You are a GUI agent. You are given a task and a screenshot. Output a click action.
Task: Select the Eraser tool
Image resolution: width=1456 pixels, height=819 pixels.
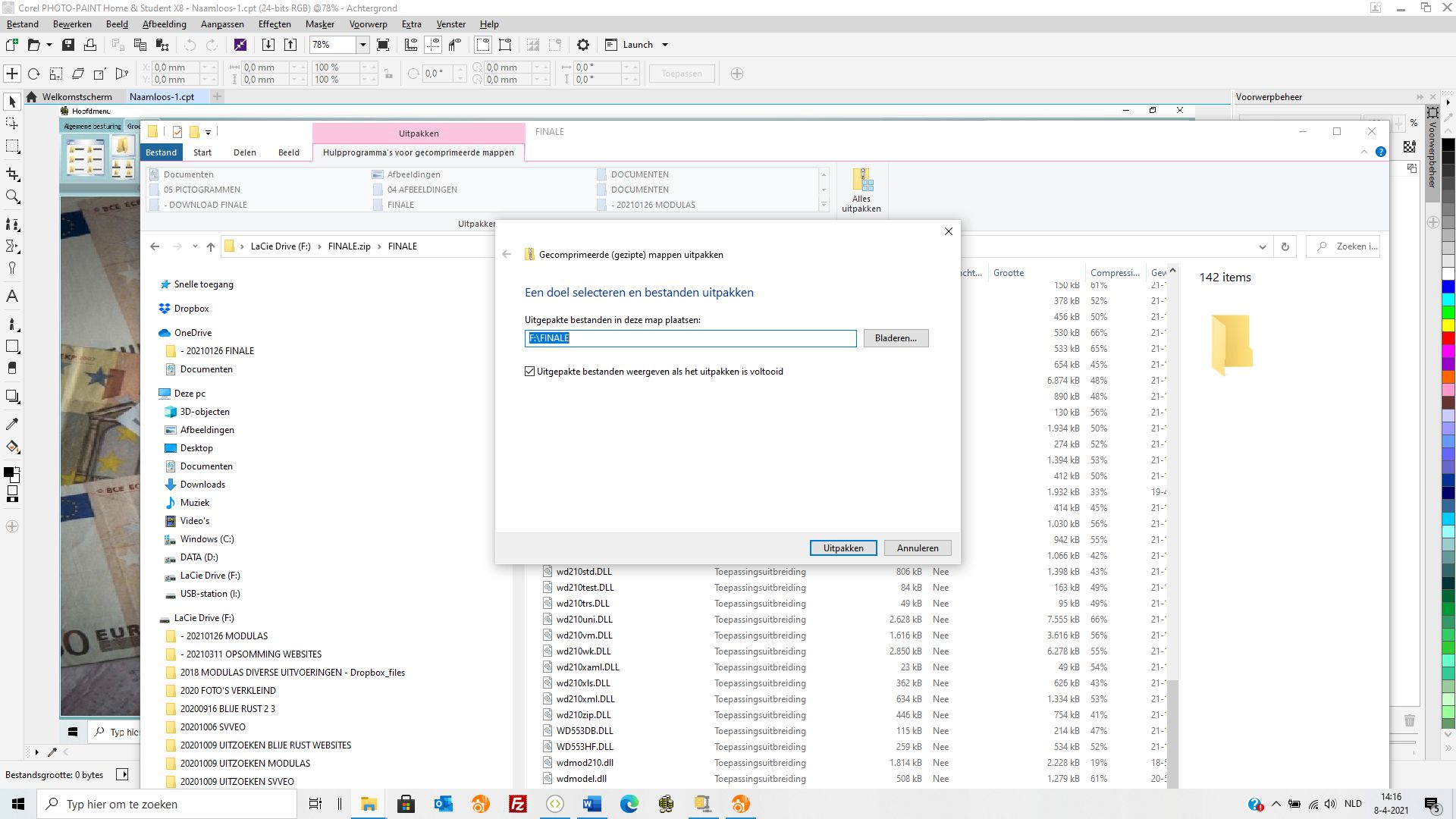(x=12, y=369)
